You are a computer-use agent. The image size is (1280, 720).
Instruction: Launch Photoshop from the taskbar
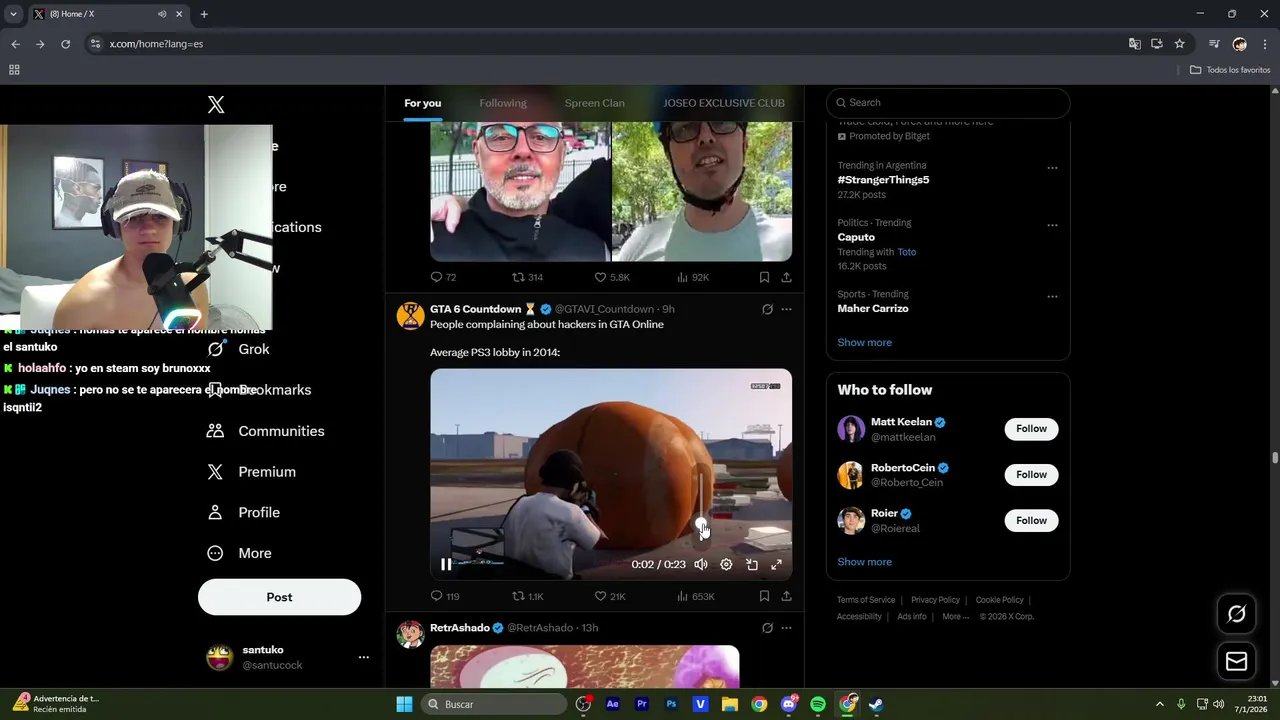click(x=671, y=704)
